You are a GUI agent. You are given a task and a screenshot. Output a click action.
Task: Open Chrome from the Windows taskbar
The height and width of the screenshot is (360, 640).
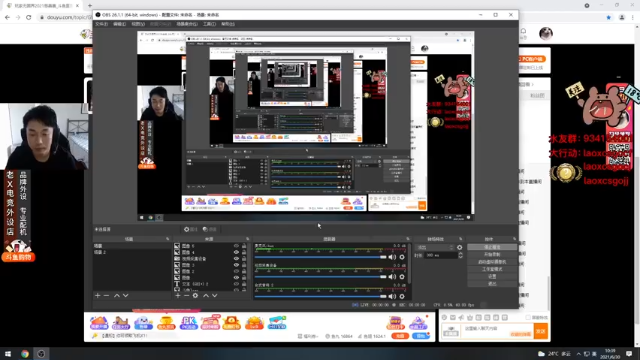[25, 353]
